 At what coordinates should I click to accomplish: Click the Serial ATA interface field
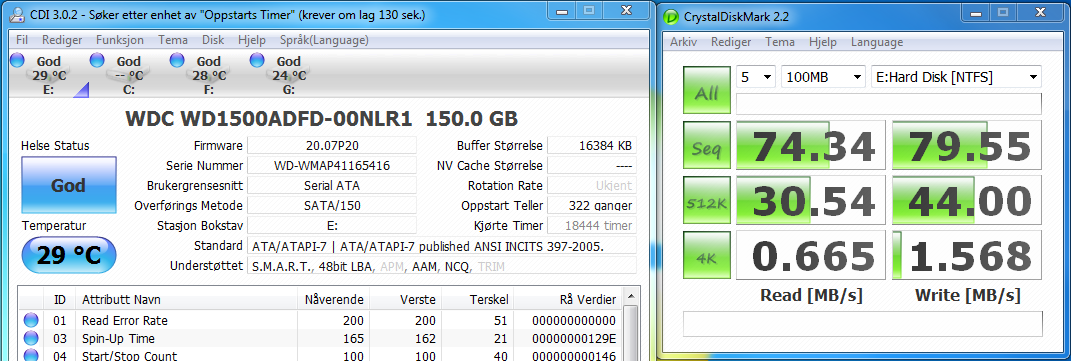point(331,186)
